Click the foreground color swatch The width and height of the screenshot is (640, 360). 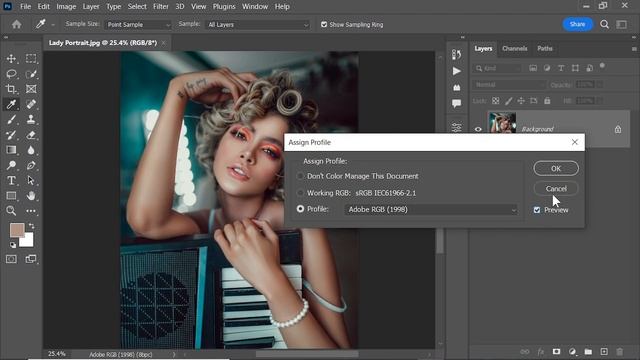coord(17,230)
